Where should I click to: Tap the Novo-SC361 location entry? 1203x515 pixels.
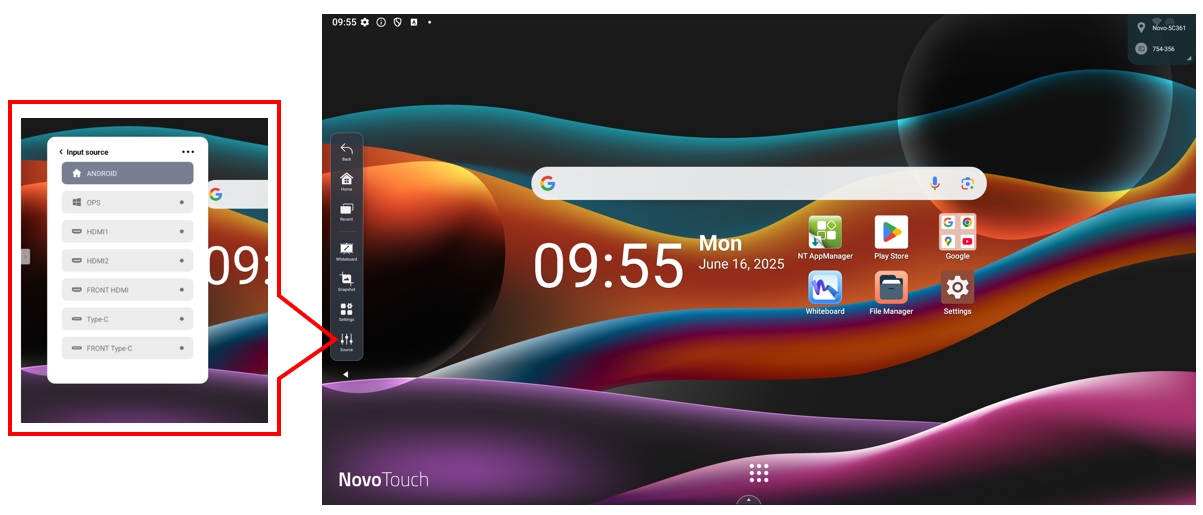point(1161,28)
